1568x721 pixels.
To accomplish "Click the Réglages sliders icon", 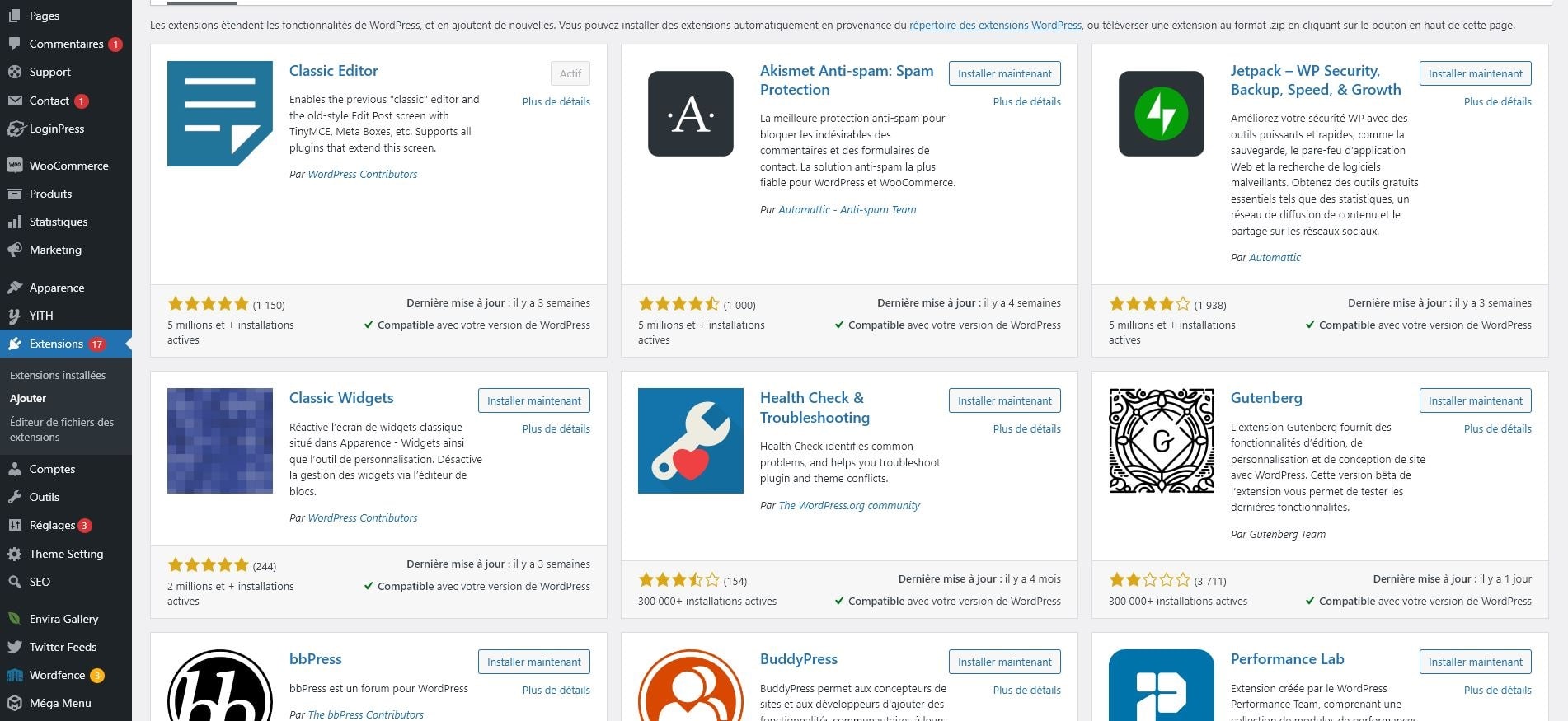I will click(x=15, y=525).
